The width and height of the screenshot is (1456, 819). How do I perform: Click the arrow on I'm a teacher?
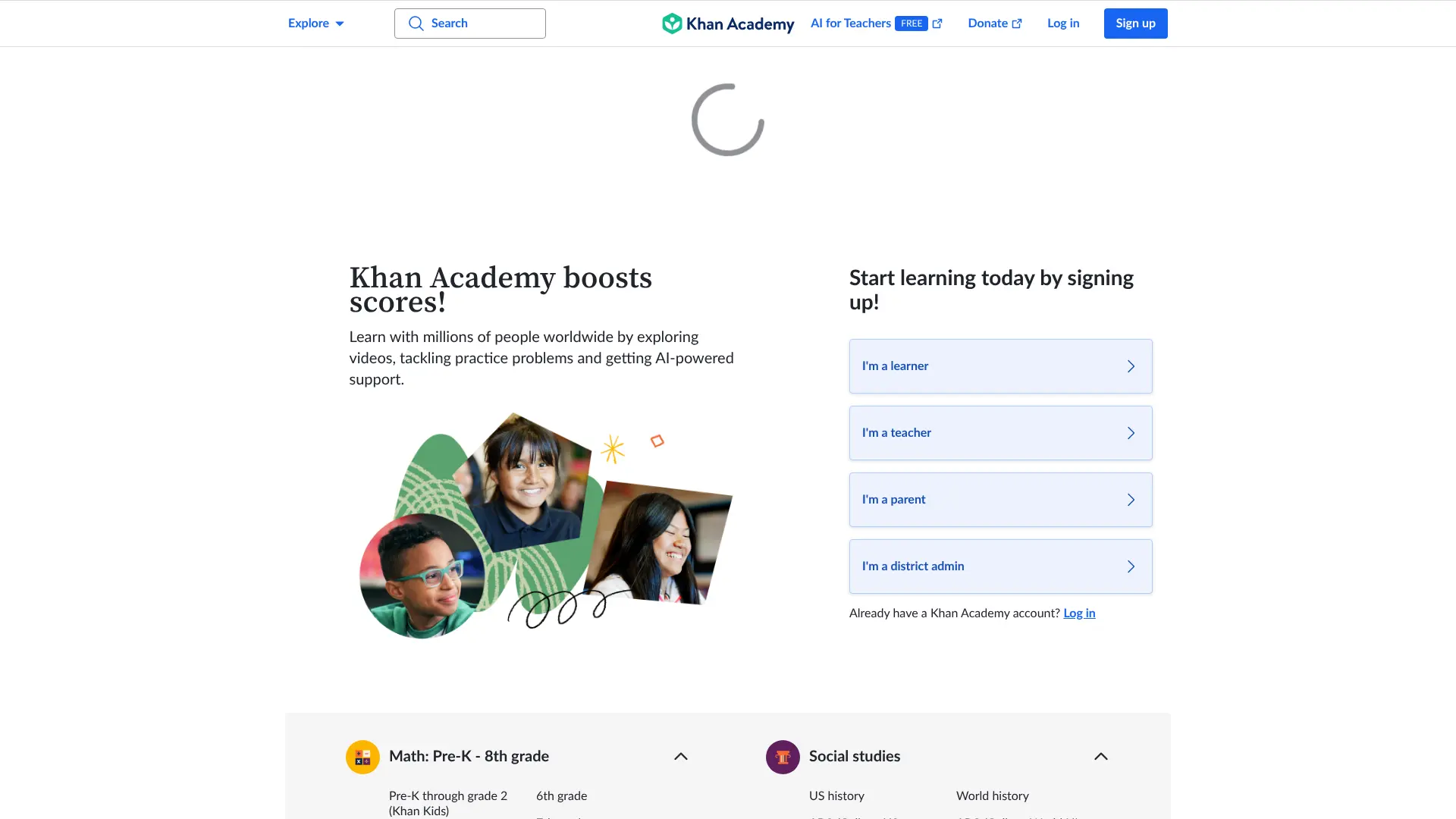coord(1131,433)
